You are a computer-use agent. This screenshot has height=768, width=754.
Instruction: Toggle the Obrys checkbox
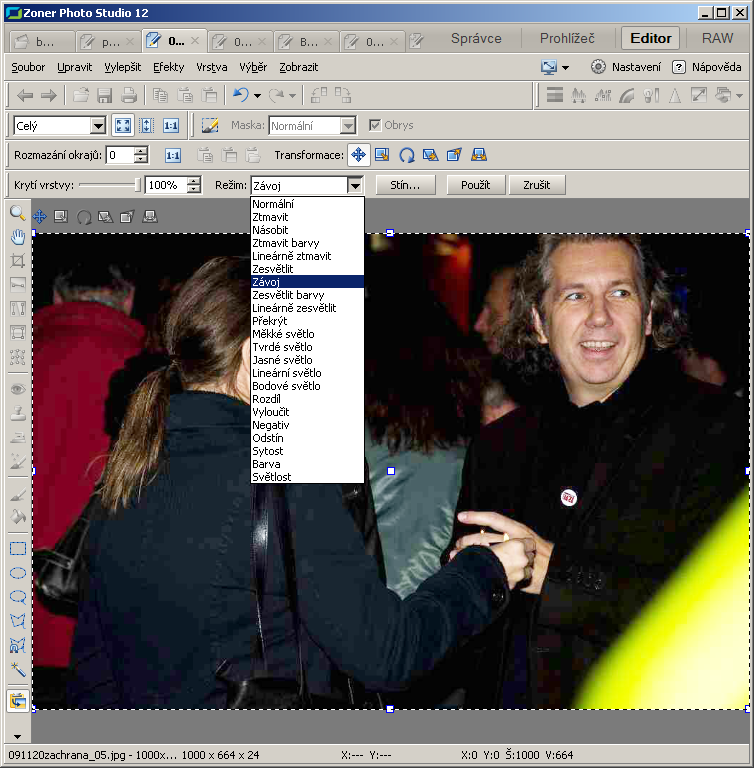click(x=375, y=126)
